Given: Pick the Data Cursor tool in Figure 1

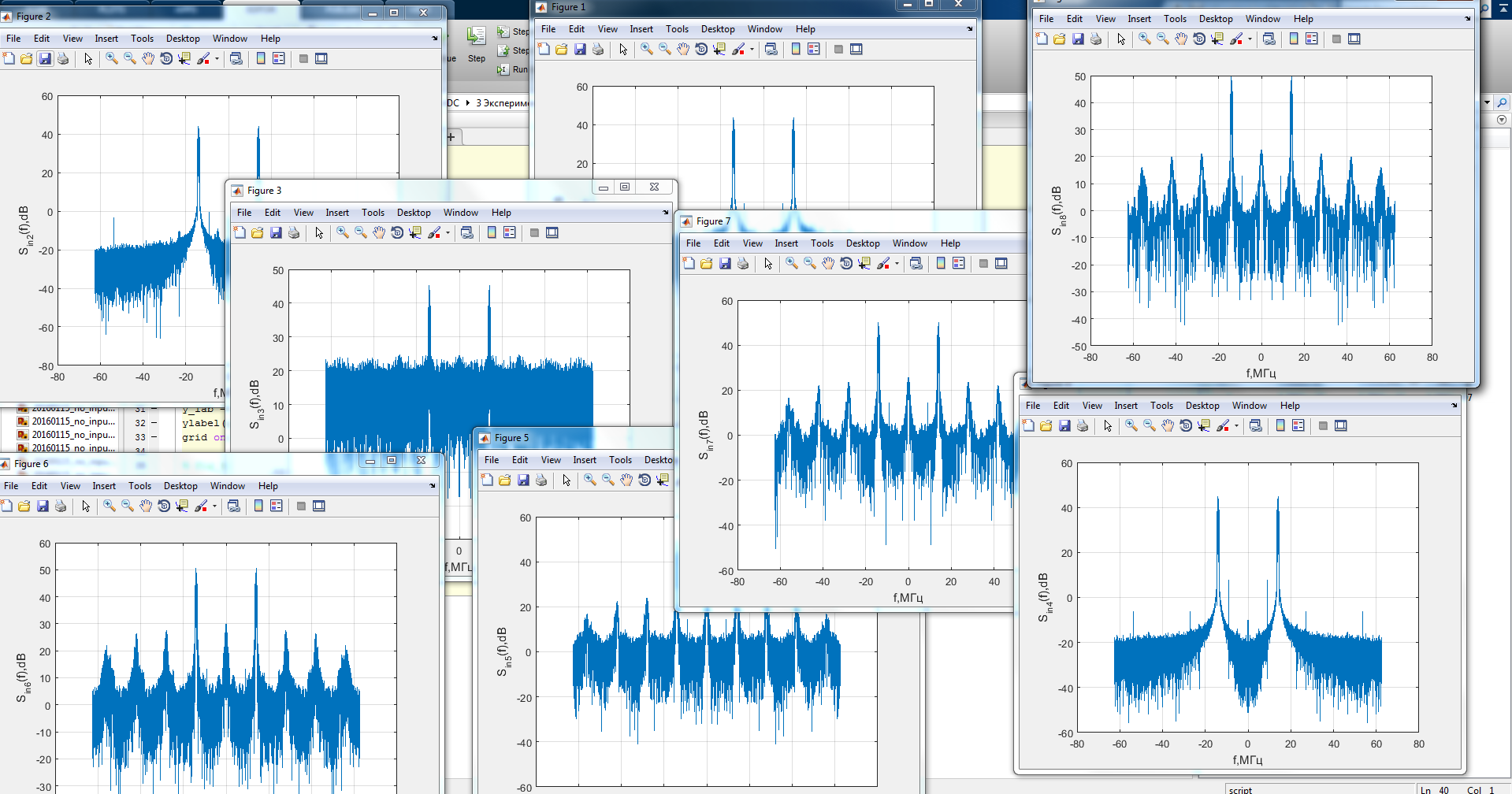Looking at the screenshot, I should pyautogui.click(x=719, y=49).
